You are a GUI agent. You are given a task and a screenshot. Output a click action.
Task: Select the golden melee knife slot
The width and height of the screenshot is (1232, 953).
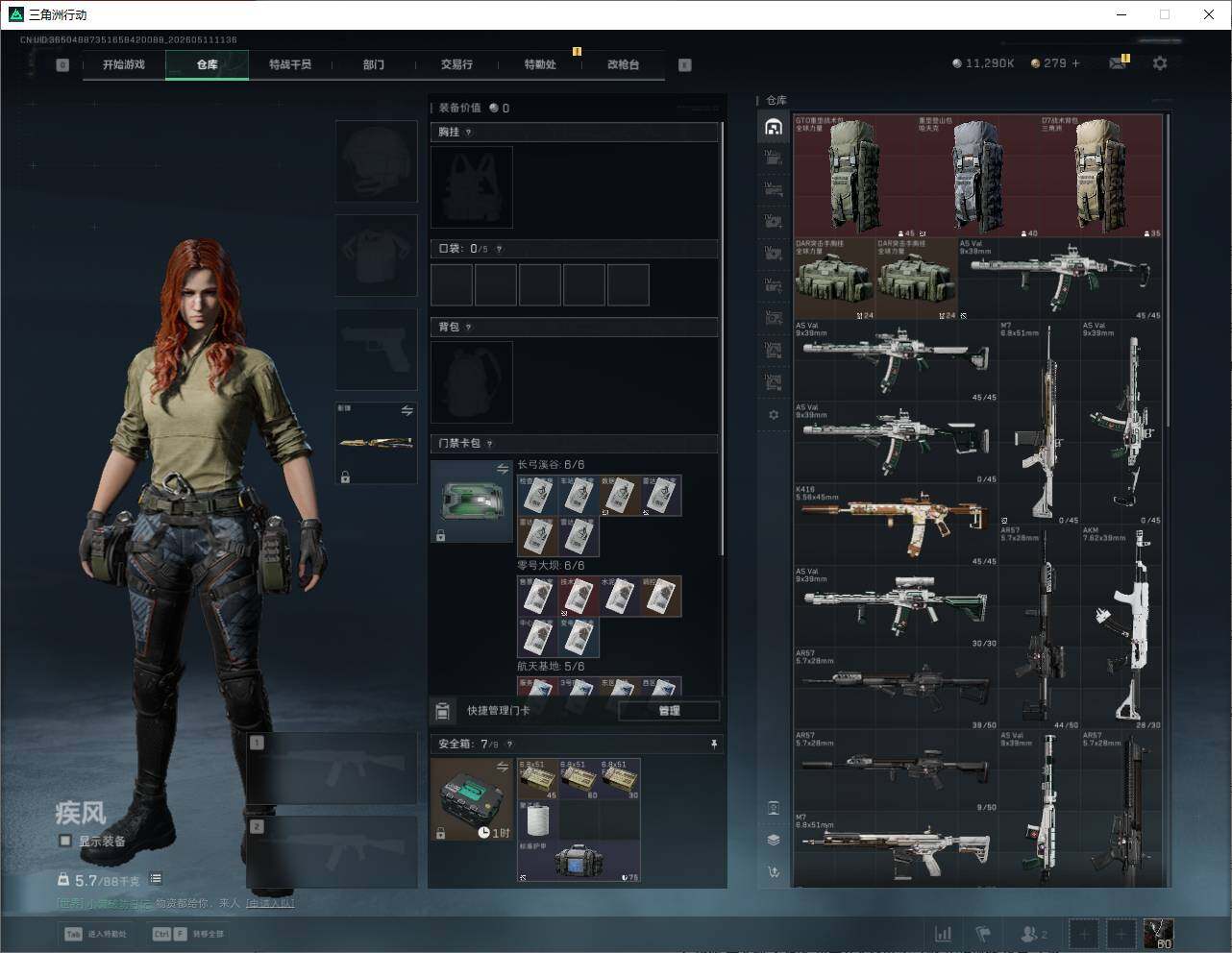point(376,443)
